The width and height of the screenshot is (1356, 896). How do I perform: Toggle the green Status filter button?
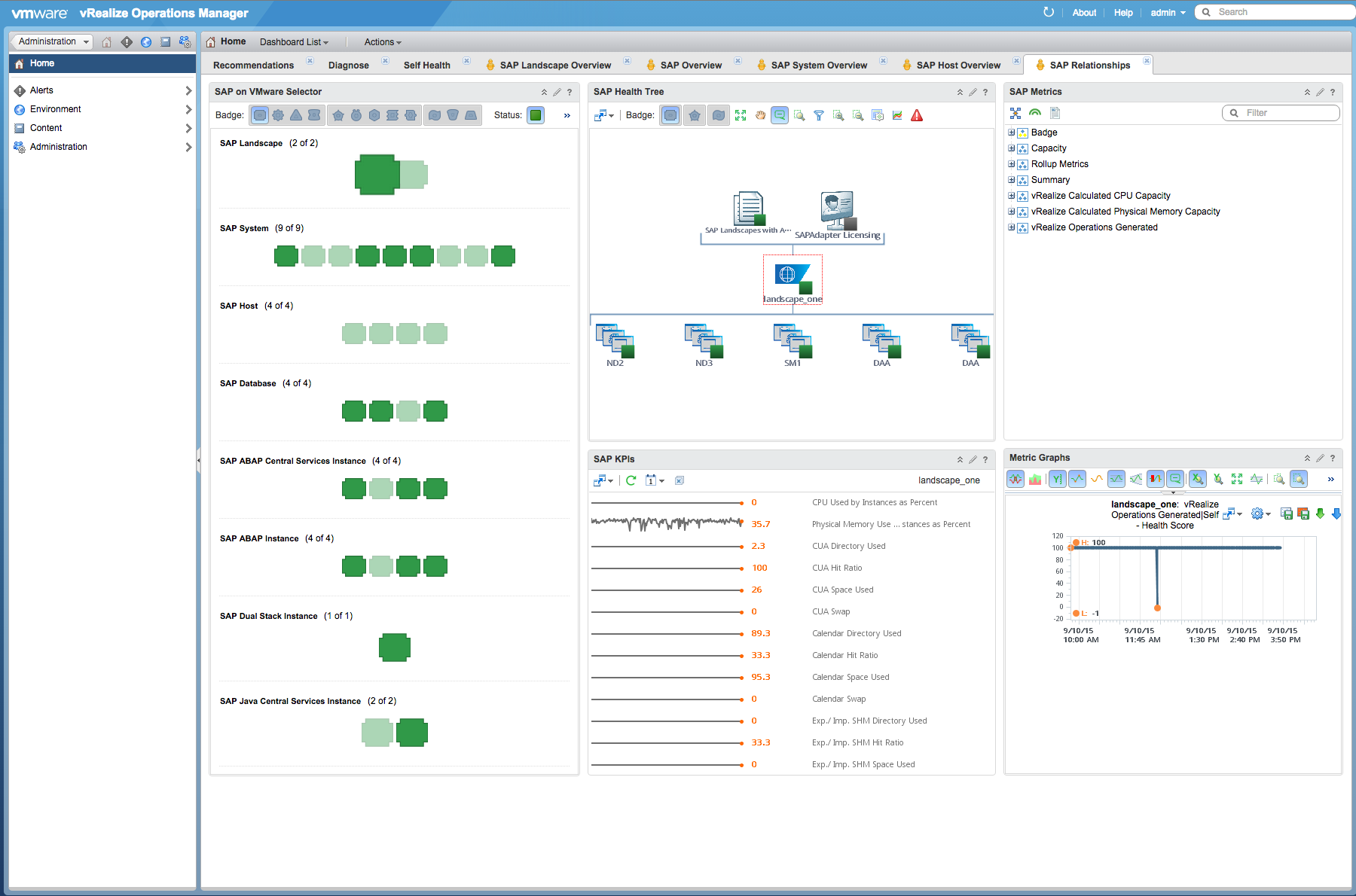tap(536, 115)
